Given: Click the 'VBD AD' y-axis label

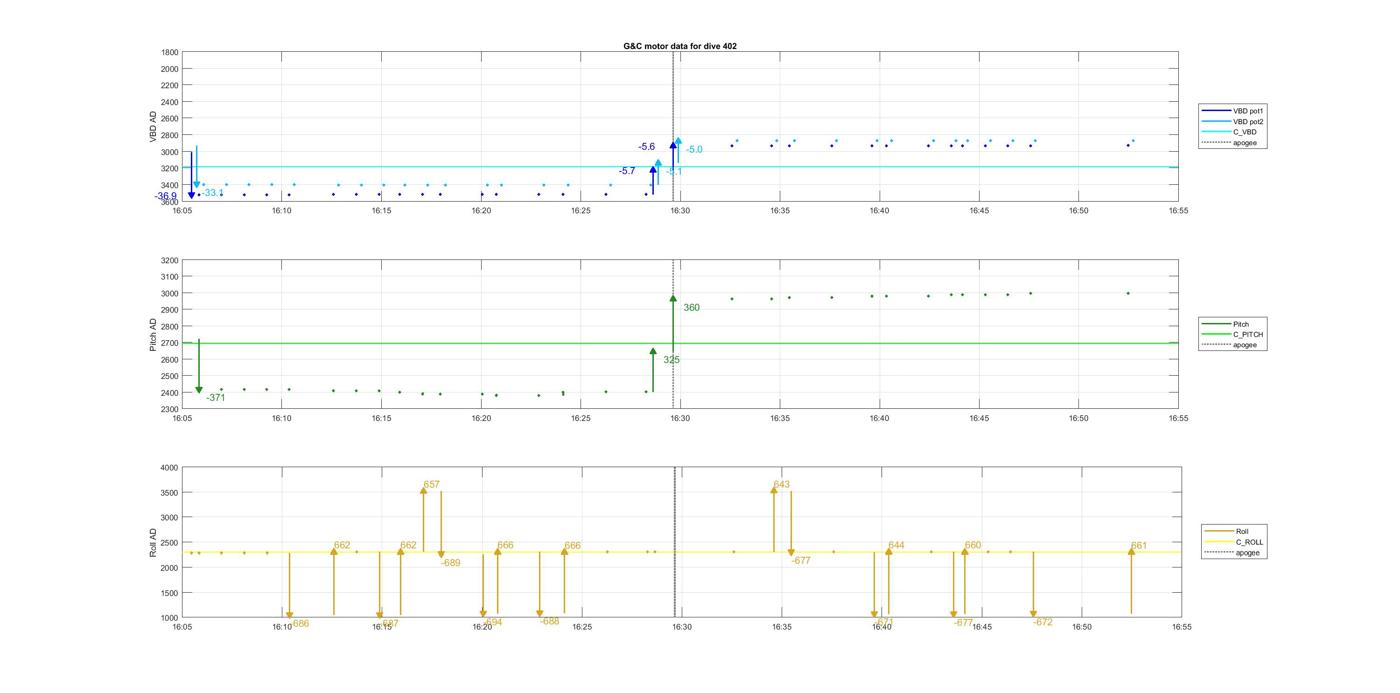Looking at the screenshot, I should [153, 127].
